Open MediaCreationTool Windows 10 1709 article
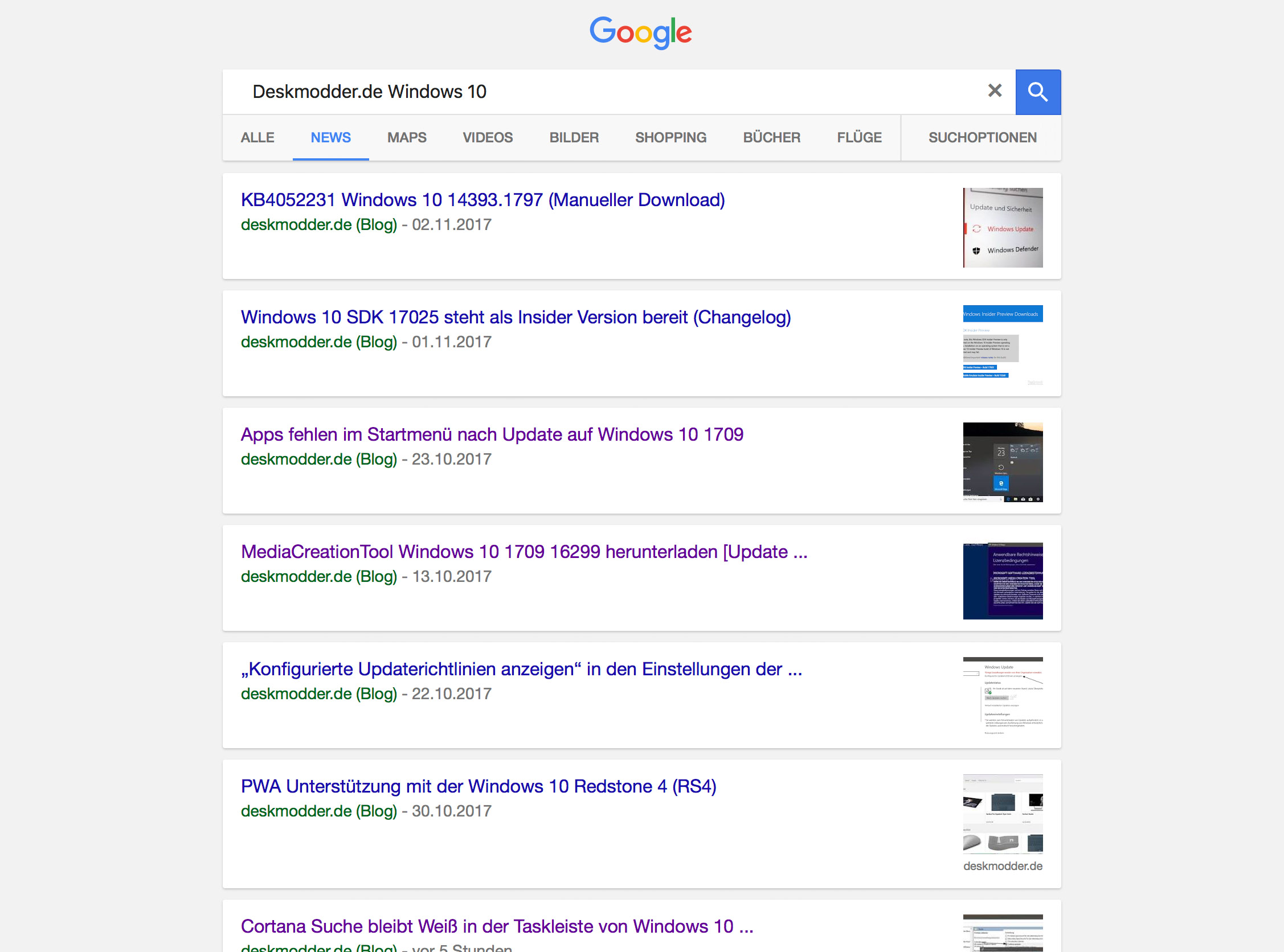 click(x=524, y=552)
